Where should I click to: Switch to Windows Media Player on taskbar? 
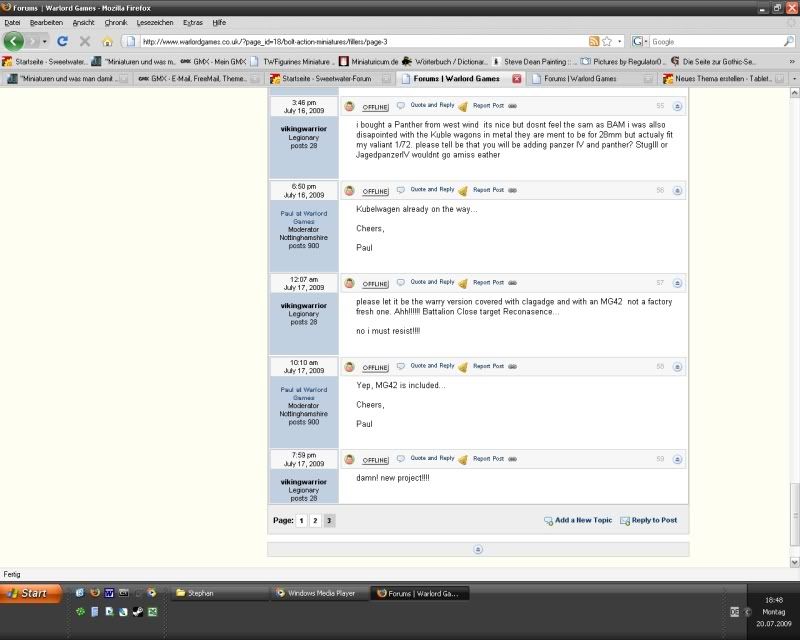click(318, 593)
